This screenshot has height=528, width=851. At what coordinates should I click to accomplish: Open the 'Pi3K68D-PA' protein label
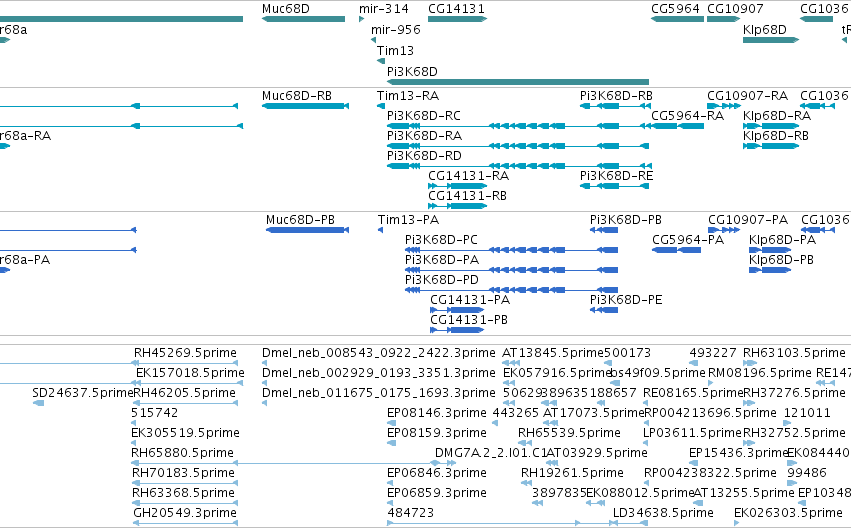(x=442, y=260)
